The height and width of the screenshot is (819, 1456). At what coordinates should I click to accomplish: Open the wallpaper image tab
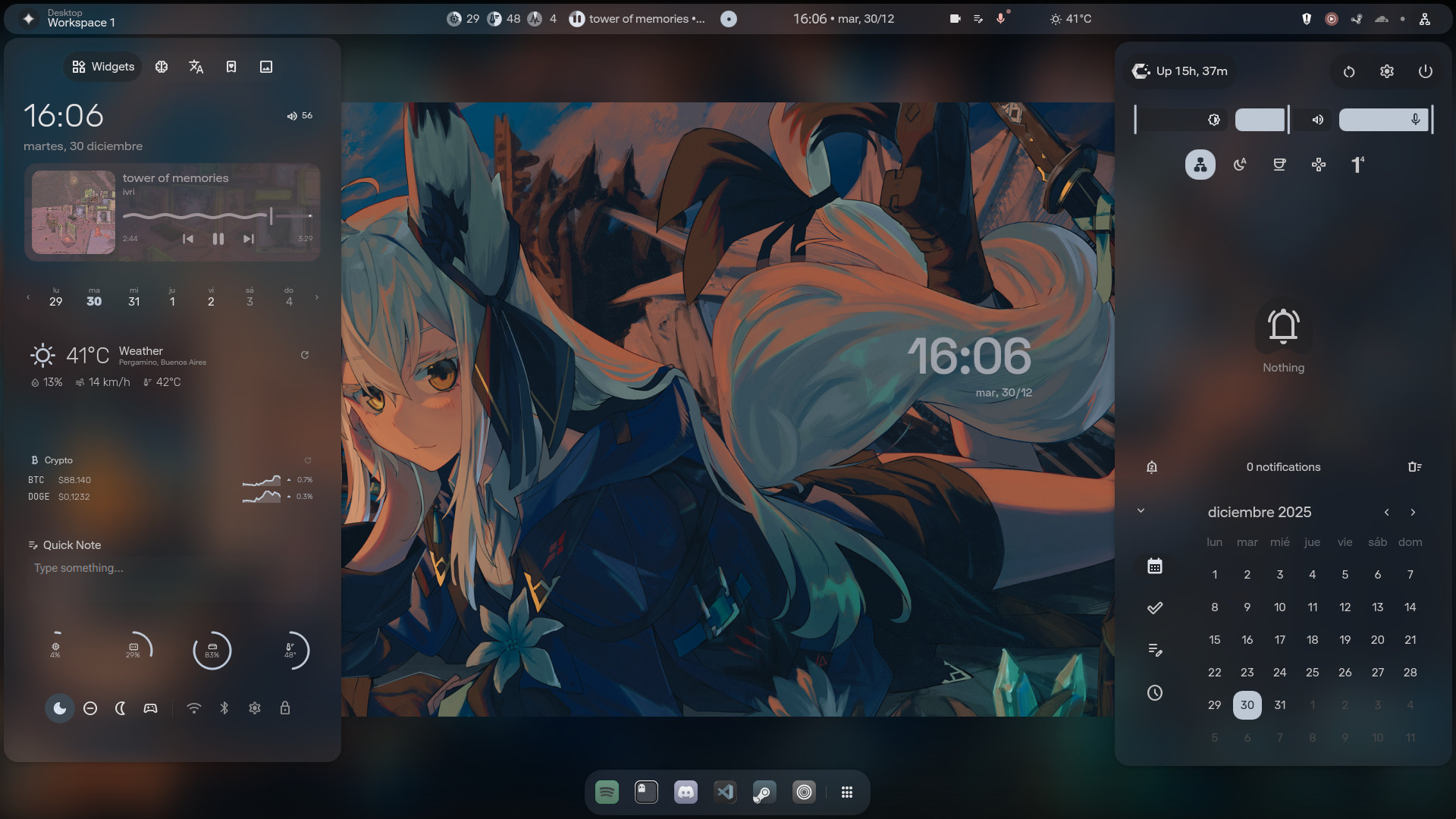point(266,67)
